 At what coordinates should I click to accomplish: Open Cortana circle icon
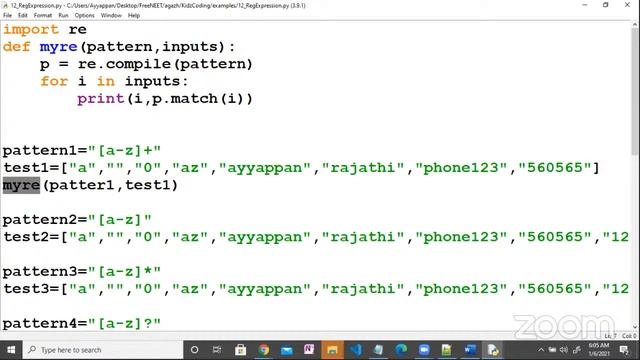point(195,350)
